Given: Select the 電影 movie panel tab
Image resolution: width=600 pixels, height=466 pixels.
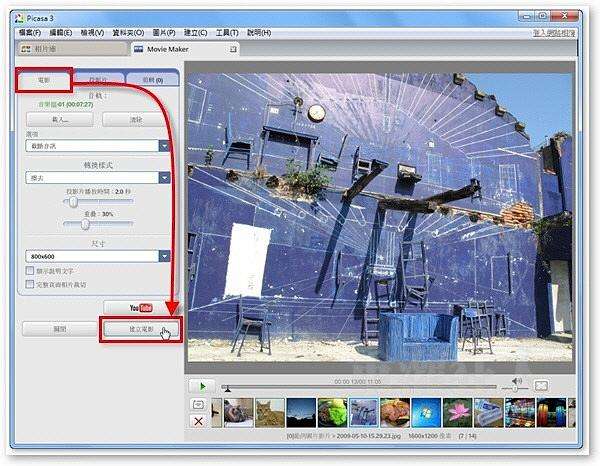Looking at the screenshot, I should click(x=44, y=80).
